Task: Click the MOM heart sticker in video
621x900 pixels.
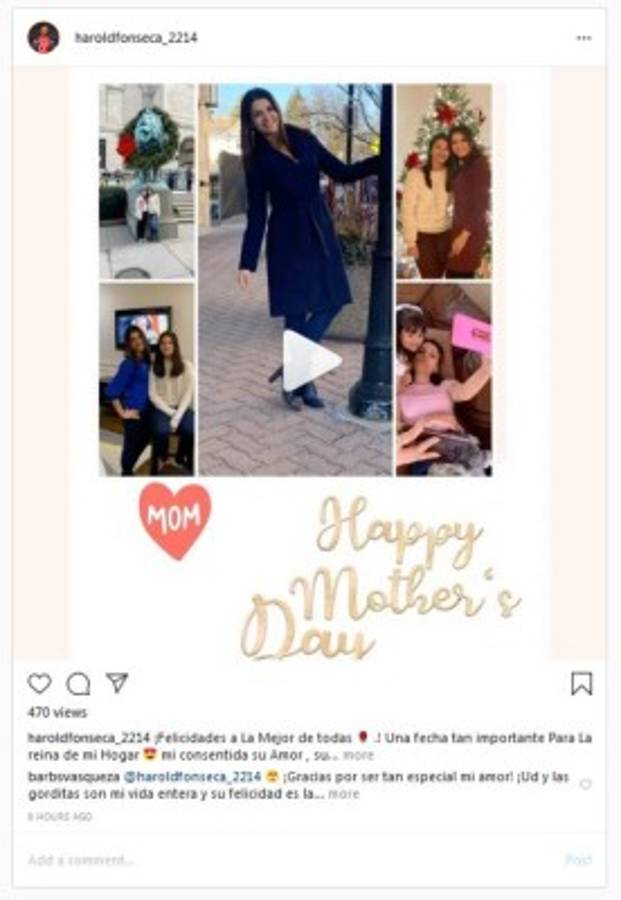Action: 175,520
